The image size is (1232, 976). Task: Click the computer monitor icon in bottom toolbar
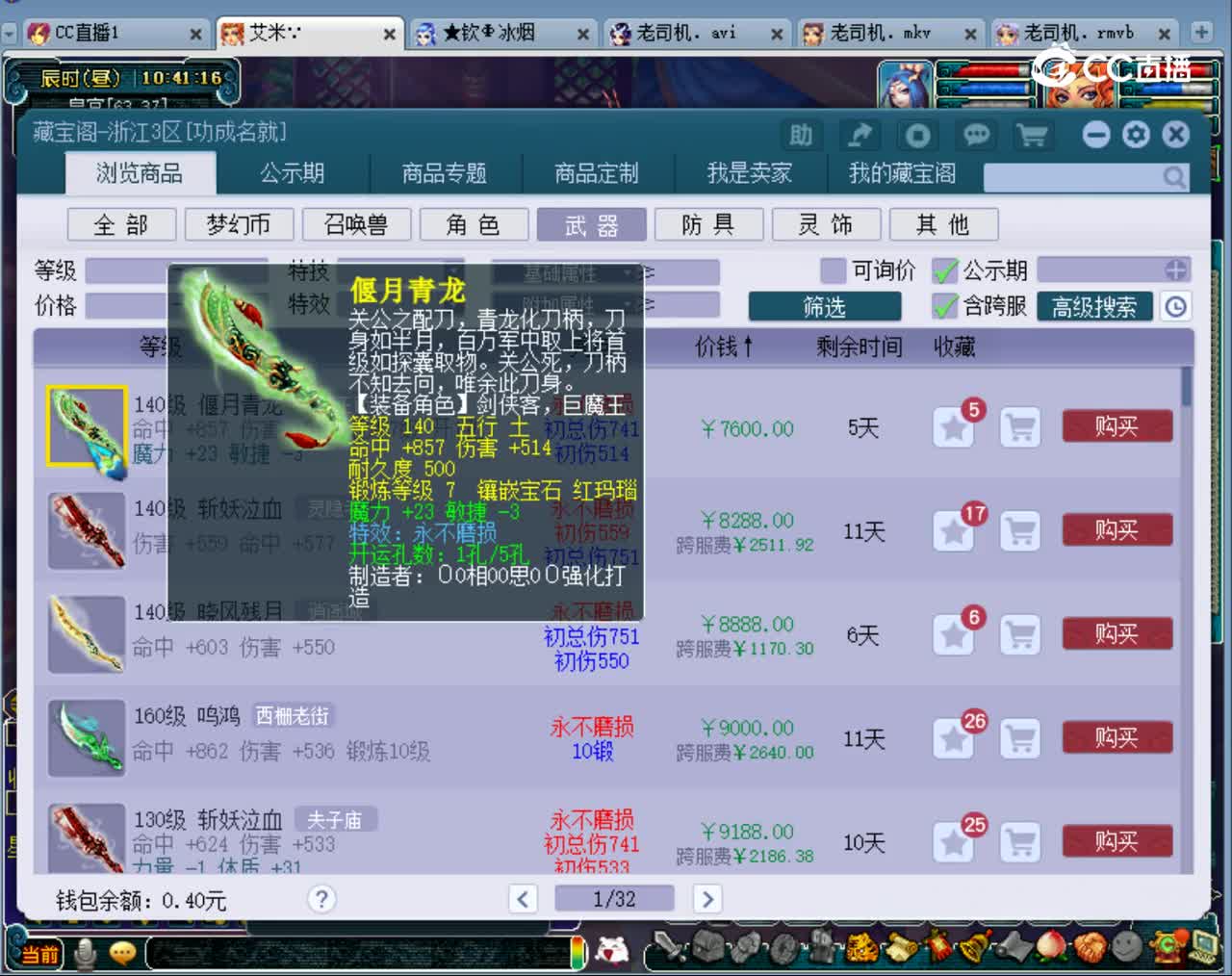coord(1202,947)
